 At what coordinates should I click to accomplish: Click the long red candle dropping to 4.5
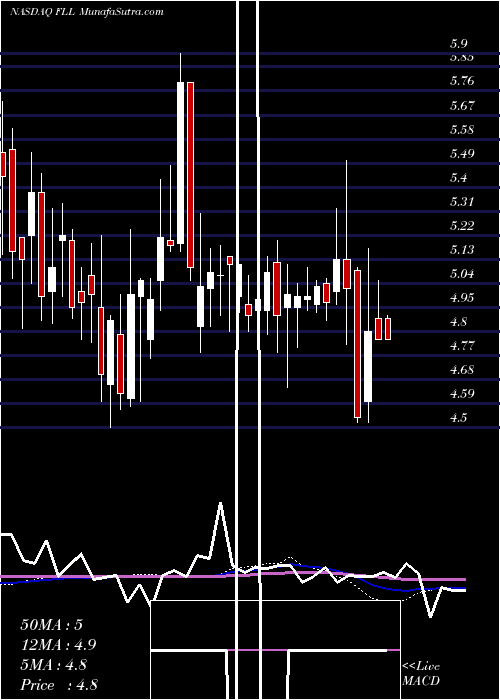coord(358,344)
